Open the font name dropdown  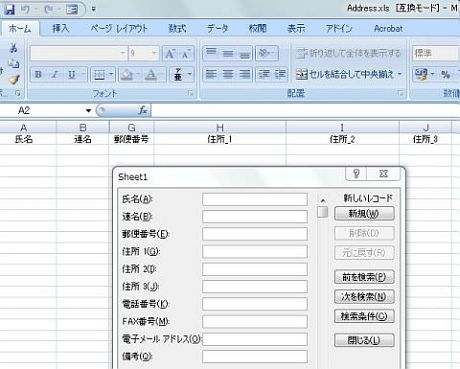point(122,53)
